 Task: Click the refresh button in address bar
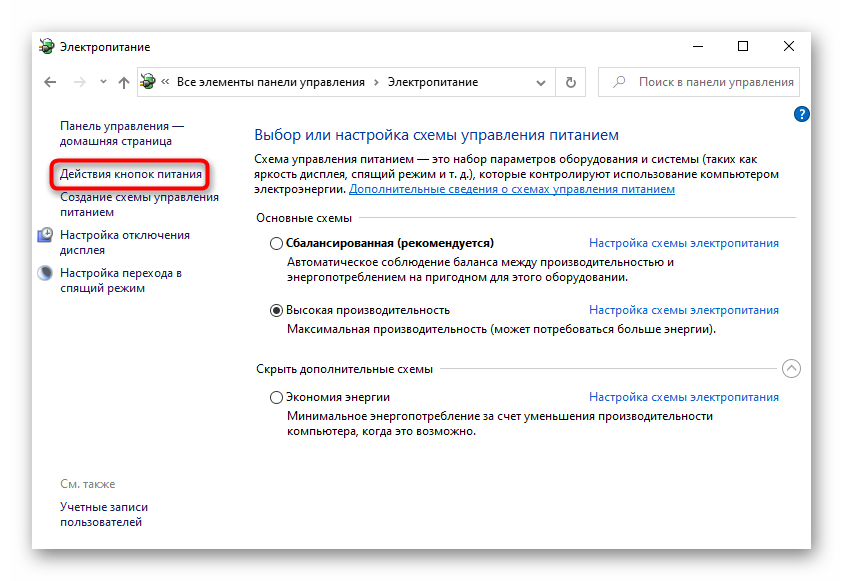570,82
